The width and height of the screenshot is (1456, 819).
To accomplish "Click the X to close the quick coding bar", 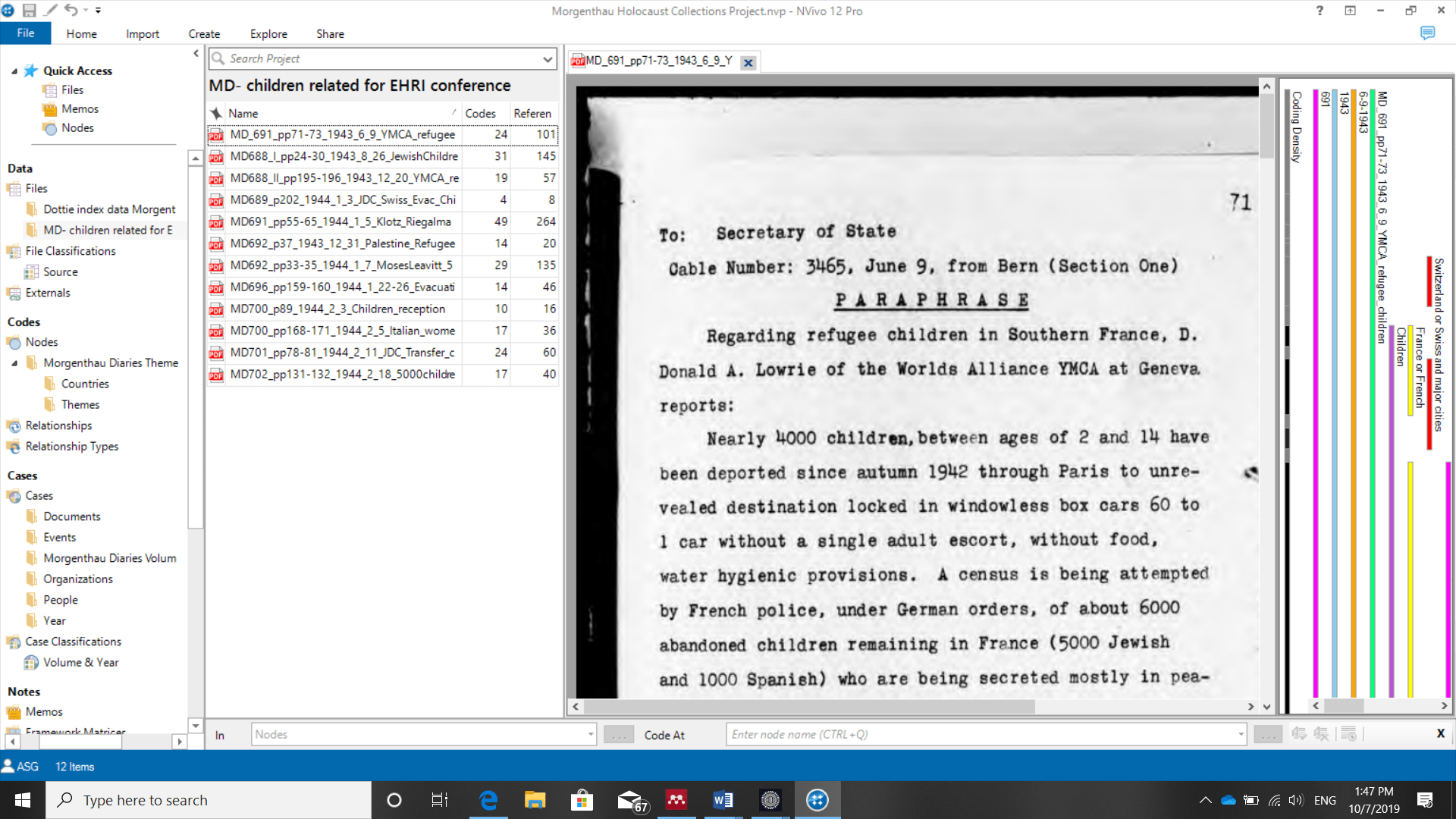I will tap(1439, 733).
